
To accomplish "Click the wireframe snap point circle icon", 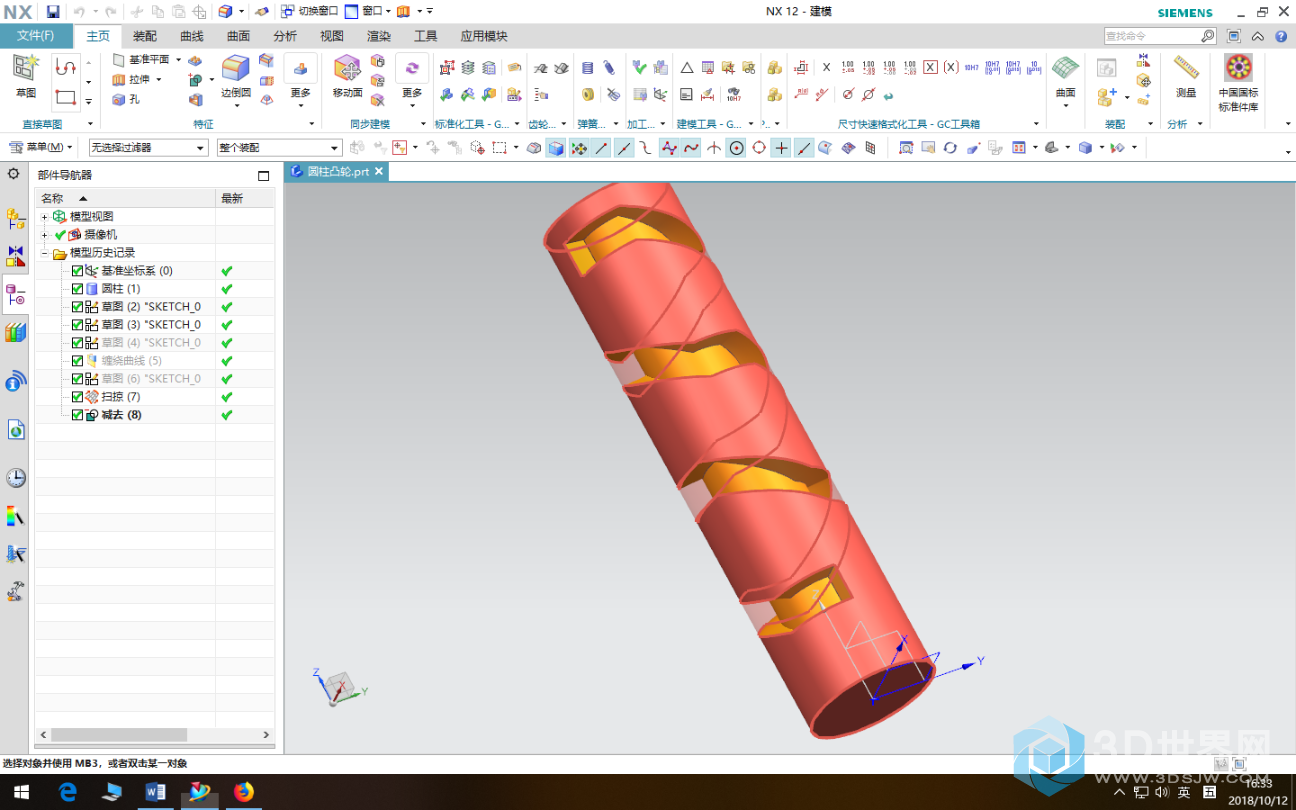I will [736, 148].
